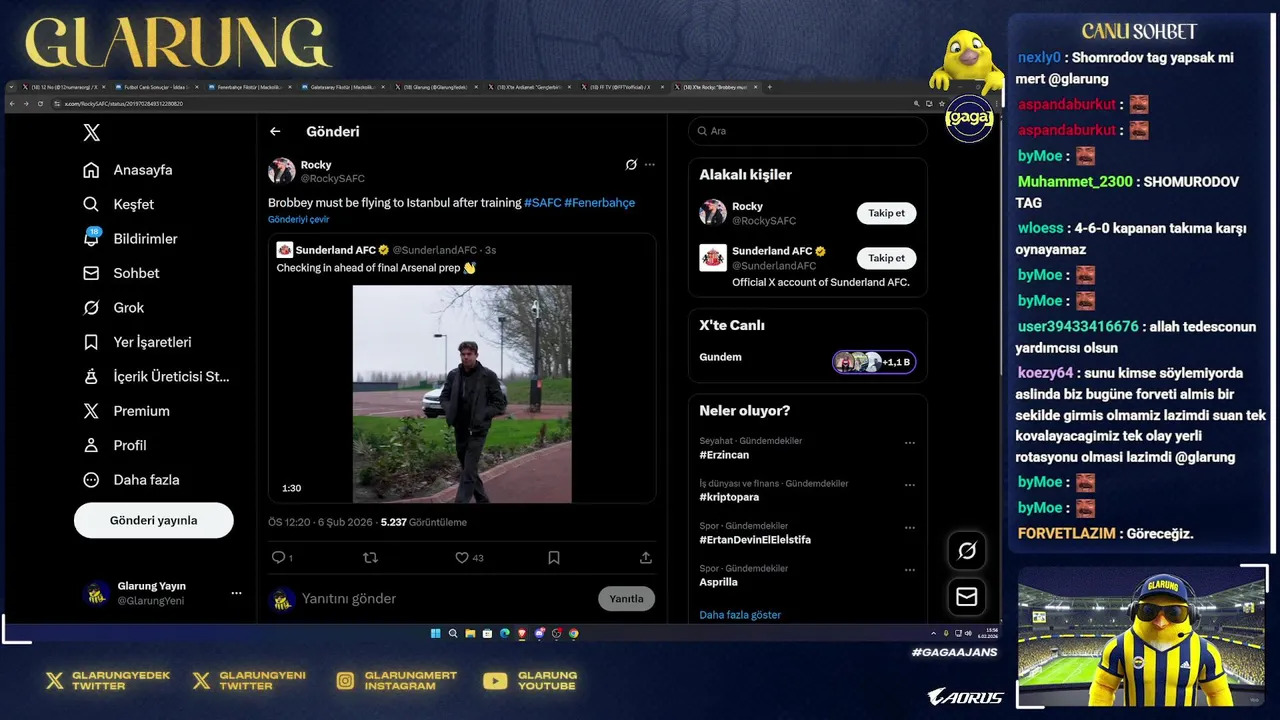Switch to Galatasaray Fikstür browser tab
This screenshot has height=720, width=1280.
pos(343,88)
